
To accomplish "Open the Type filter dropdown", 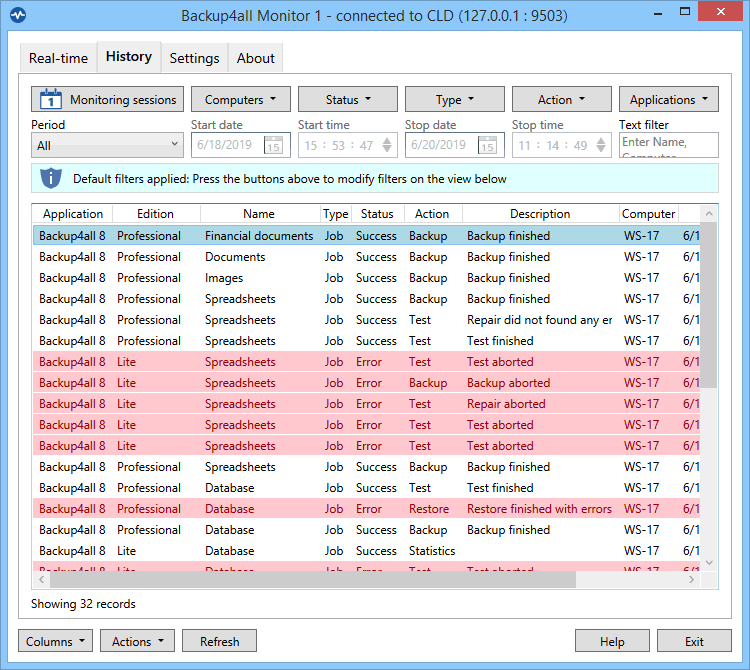I will [454, 99].
